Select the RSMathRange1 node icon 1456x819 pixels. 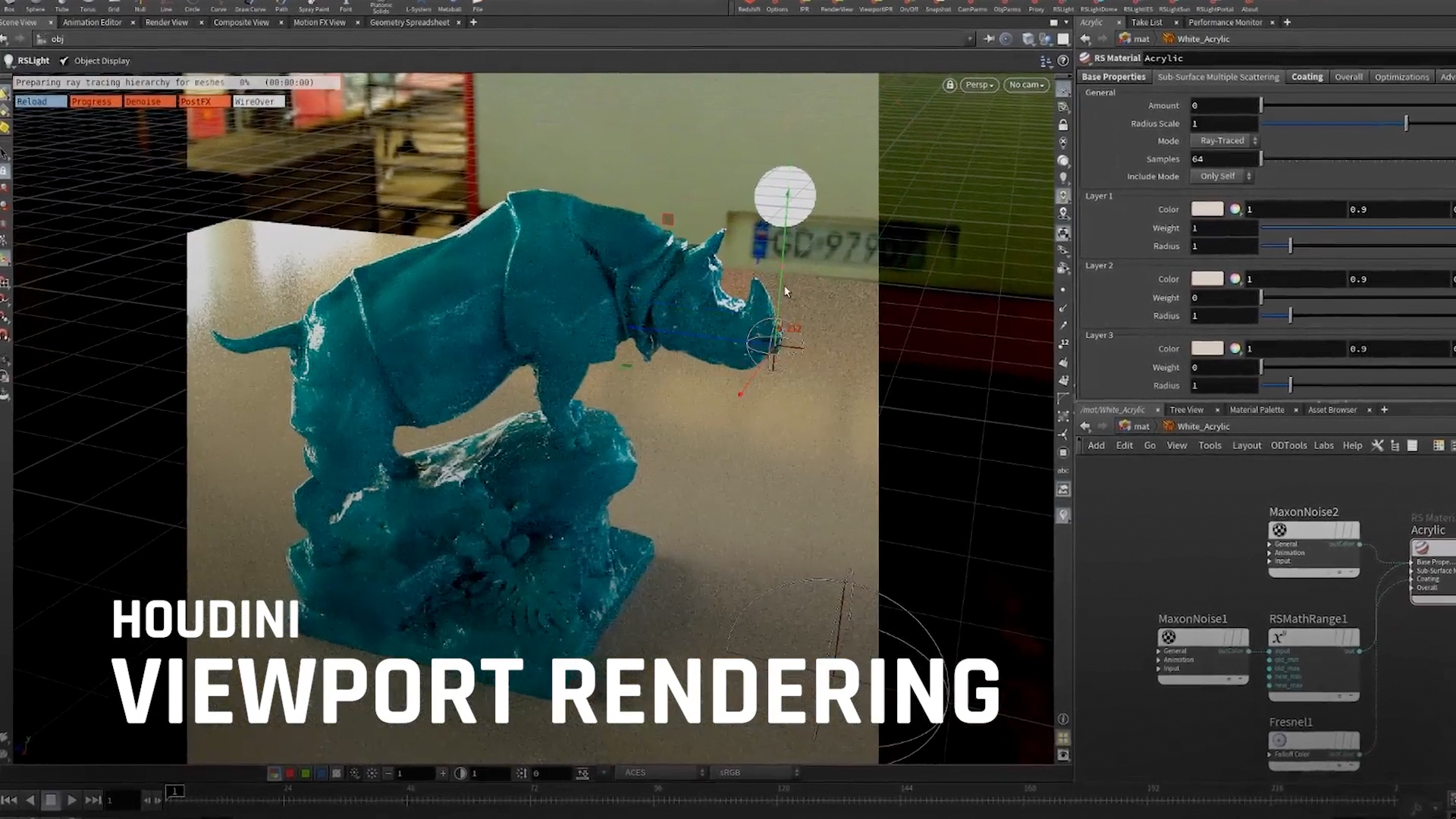pyautogui.click(x=1279, y=638)
